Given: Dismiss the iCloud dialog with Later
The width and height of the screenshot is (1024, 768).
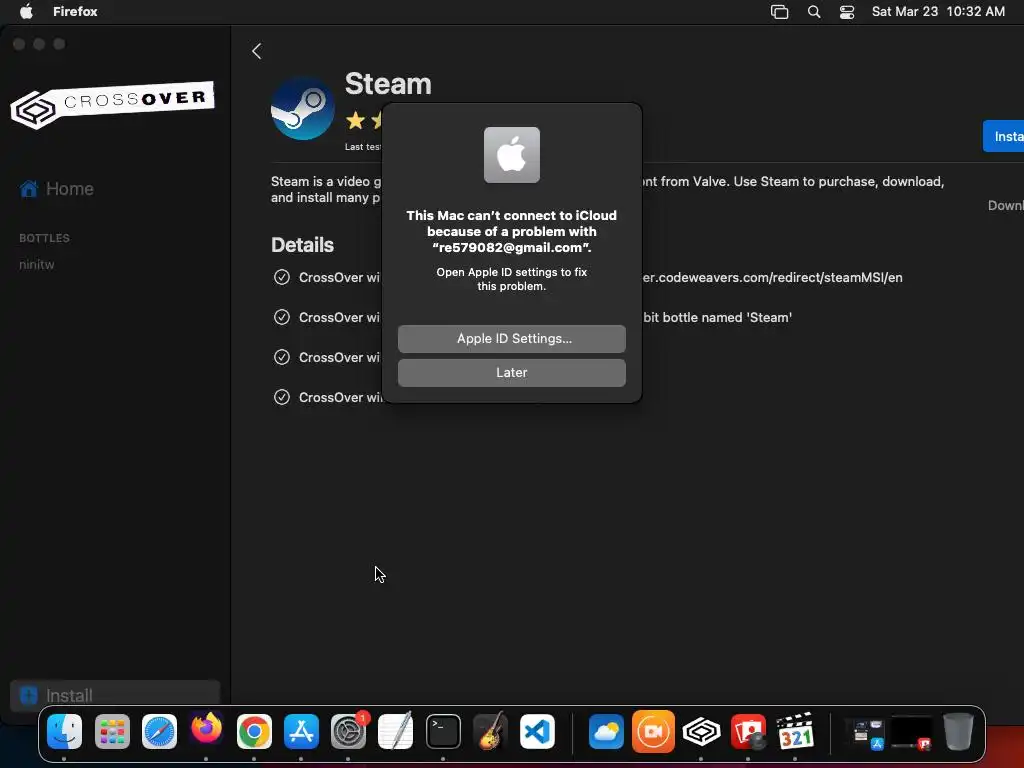Looking at the screenshot, I should point(511,372).
